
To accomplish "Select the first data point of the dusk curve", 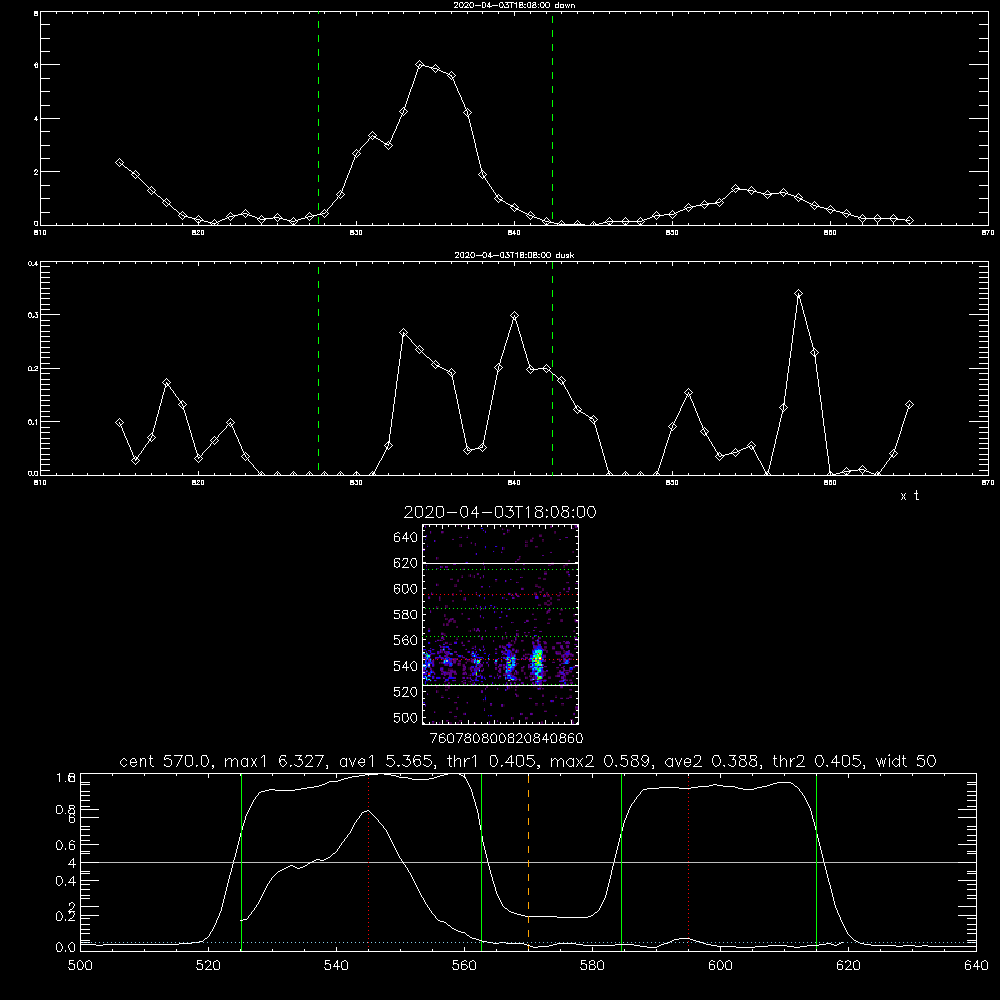I will pyautogui.click(x=119, y=422).
